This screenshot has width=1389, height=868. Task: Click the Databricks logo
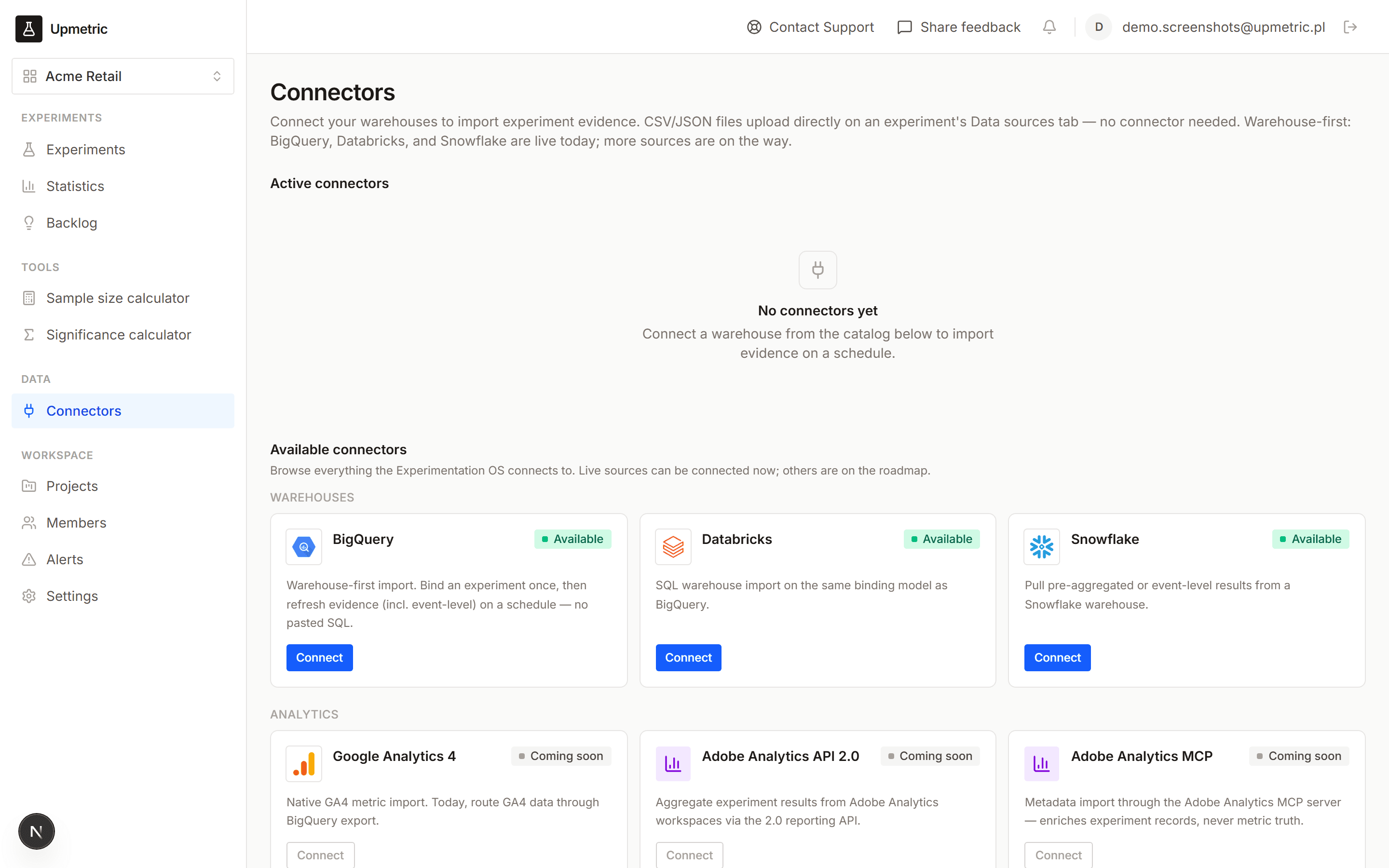tap(673, 546)
